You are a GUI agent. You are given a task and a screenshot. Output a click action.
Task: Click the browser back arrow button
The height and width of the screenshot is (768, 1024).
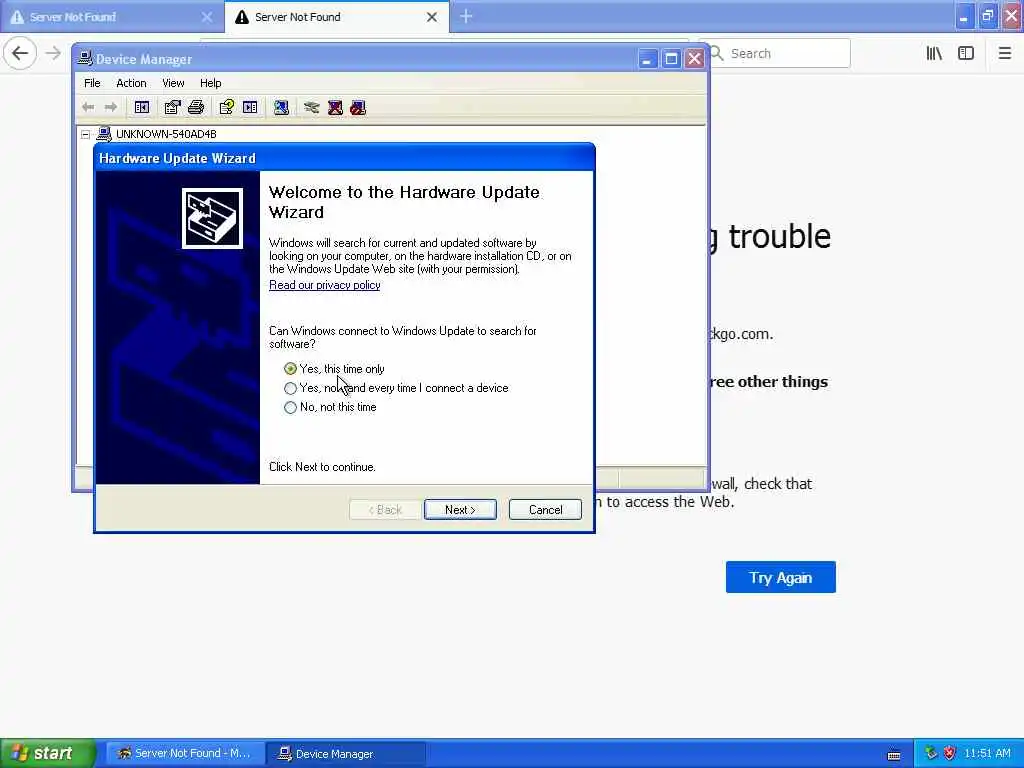point(20,53)
